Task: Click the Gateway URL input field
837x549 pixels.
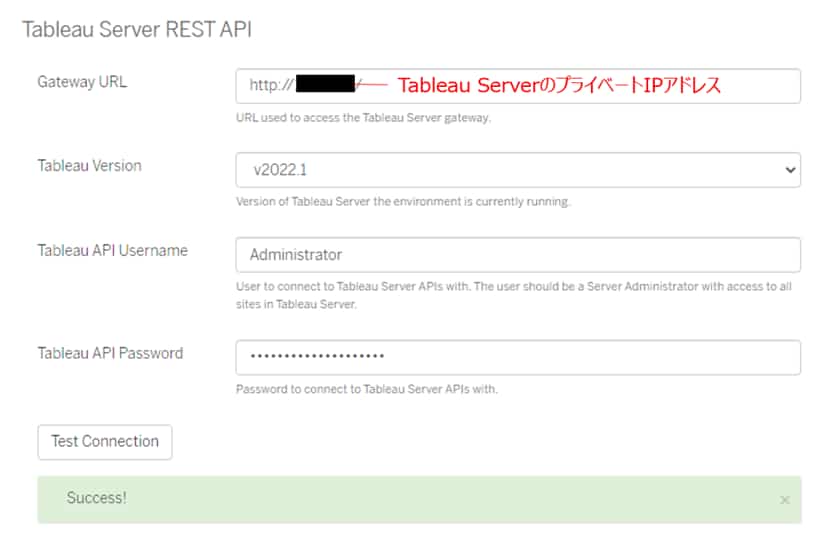Action: (518, 86)
